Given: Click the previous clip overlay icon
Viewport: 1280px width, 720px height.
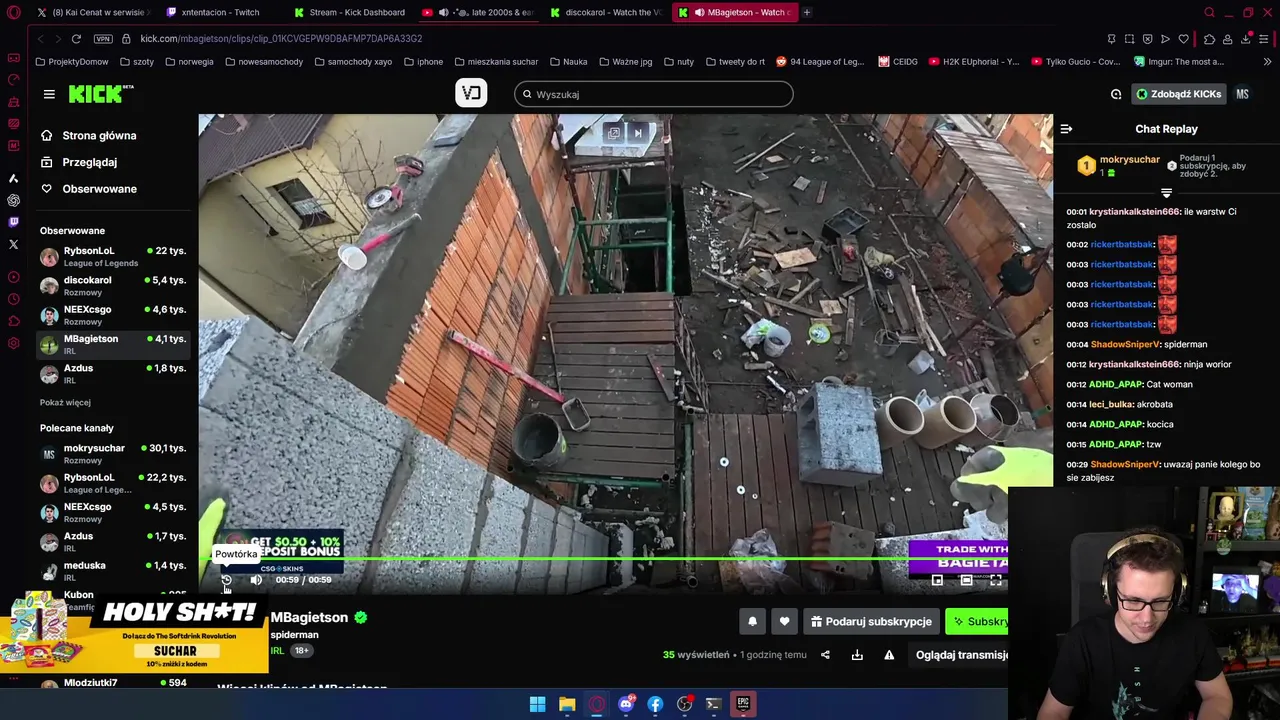Looking at the screenshot, I should pos(614,132).
